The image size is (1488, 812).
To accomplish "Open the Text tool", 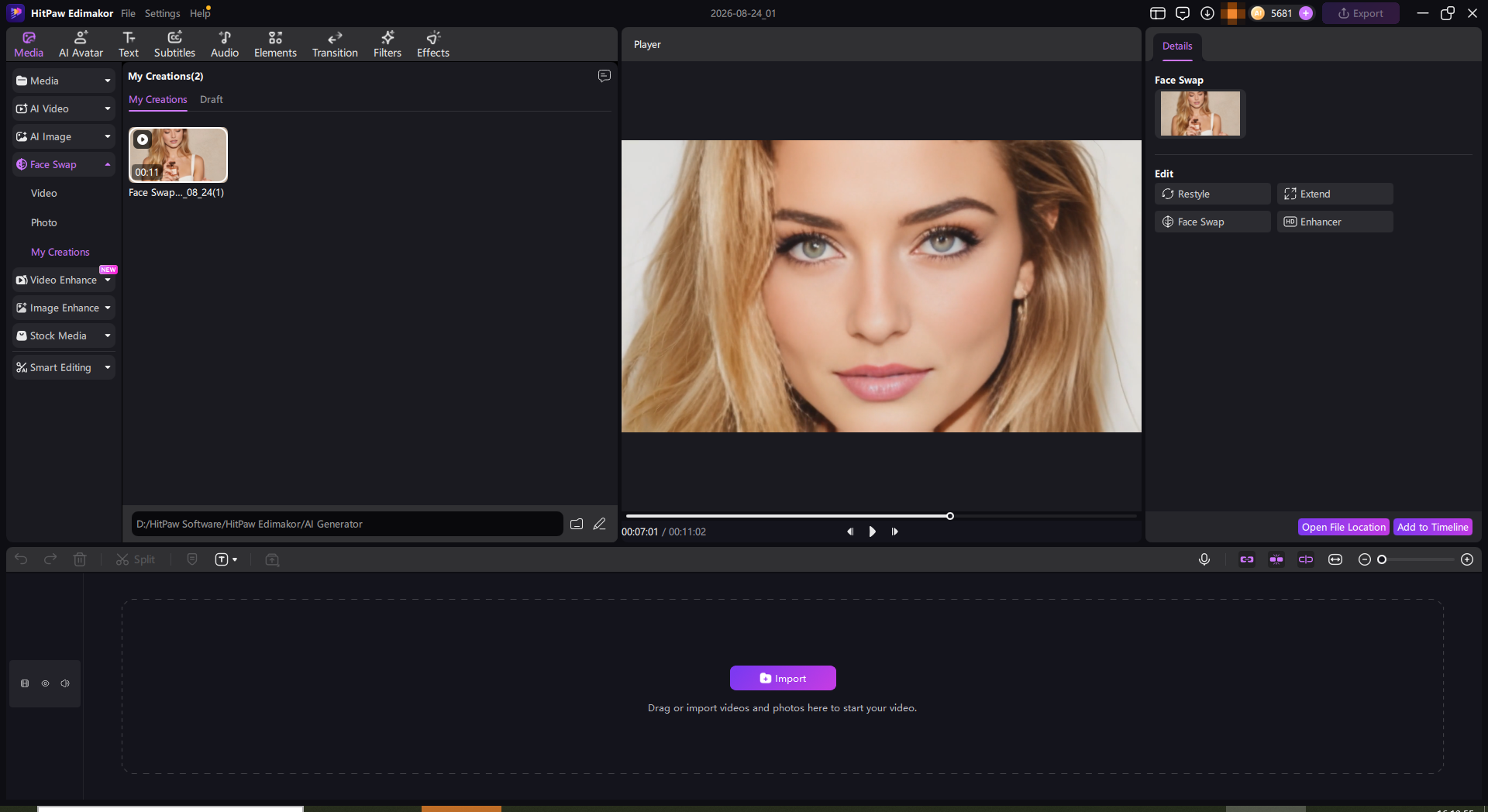I will pyautogui.click(x=129, y=44).
